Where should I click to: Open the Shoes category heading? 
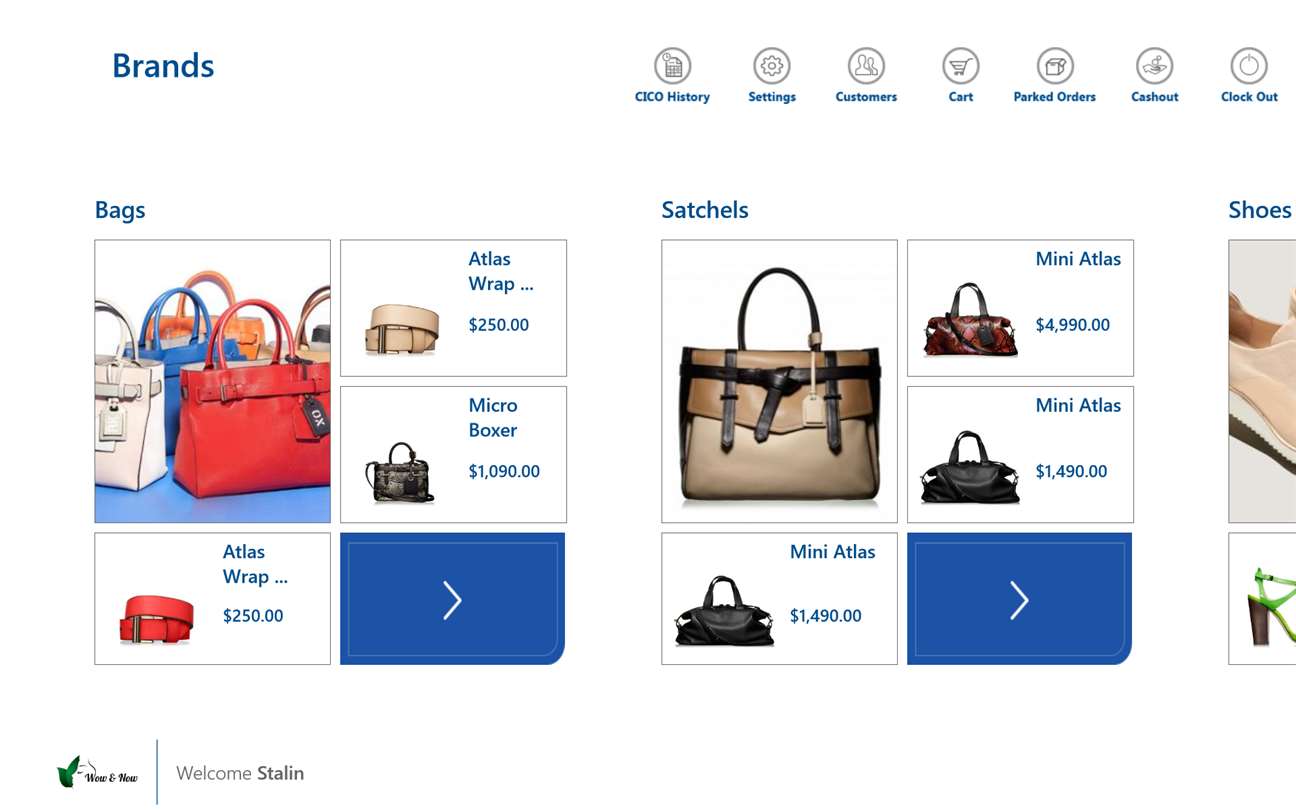(1260, 210)
